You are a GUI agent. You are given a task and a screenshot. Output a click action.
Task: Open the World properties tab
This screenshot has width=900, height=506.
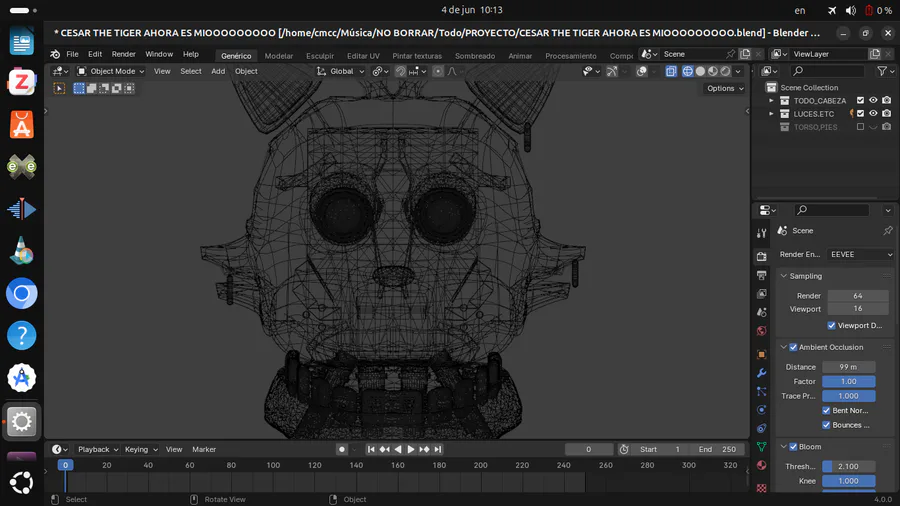point(762,331)
